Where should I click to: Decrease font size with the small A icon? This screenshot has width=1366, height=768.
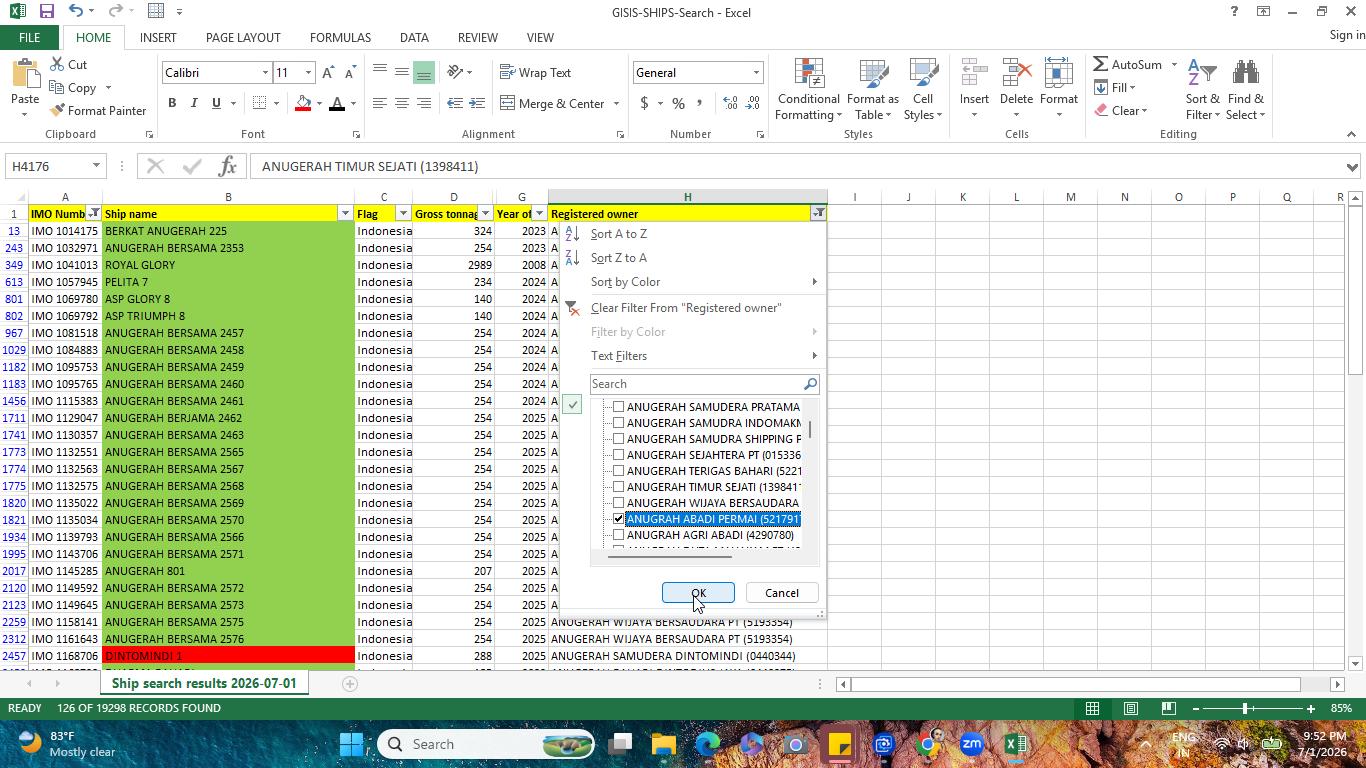click(x=349, y=73)
